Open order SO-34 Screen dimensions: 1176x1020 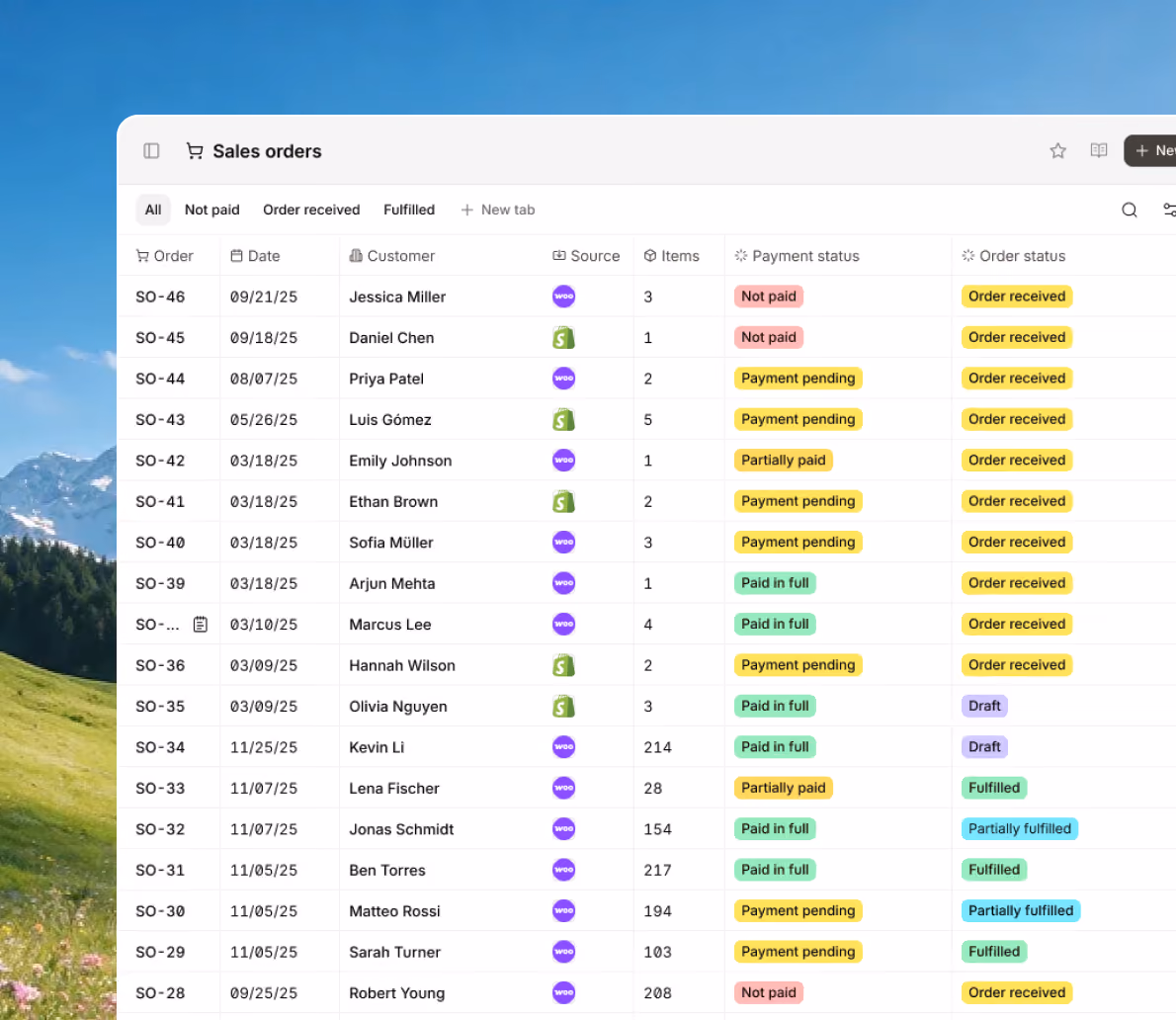[x=160, y=747]
